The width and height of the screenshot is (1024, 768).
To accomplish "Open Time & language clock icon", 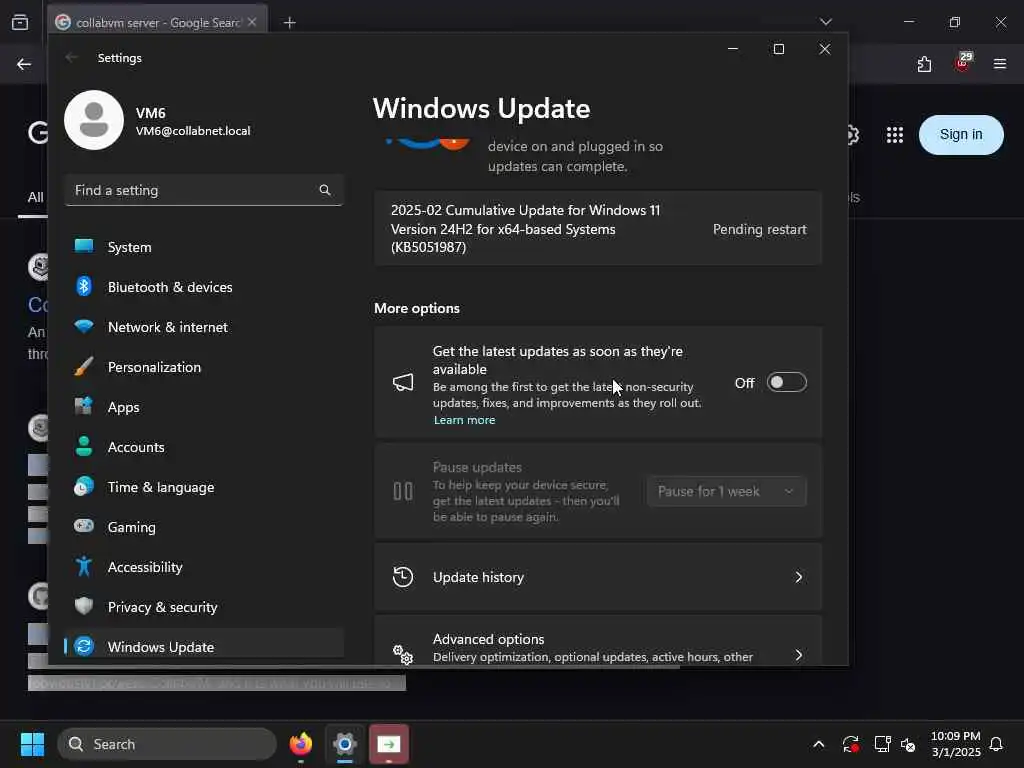I will [84, 487].
